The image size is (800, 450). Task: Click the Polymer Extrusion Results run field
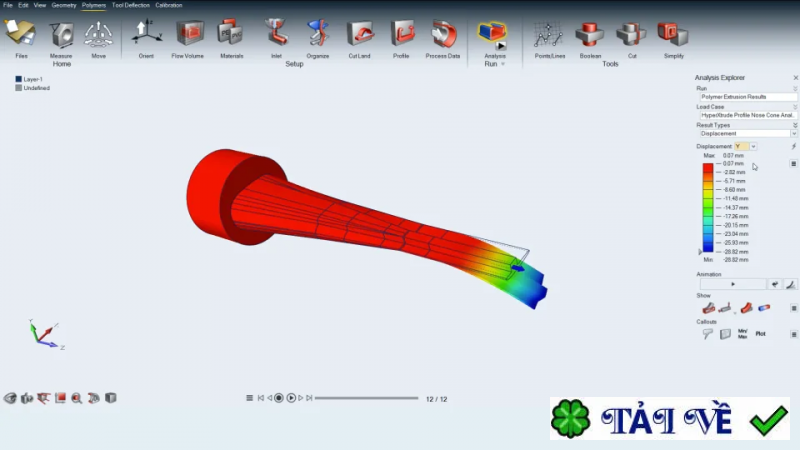tap(747, 96)
